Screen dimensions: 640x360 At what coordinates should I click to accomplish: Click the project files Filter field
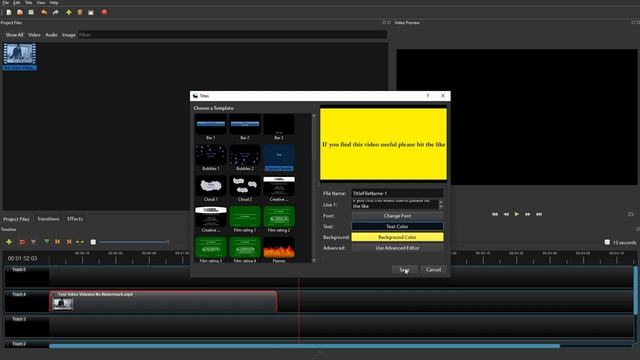coord(232,35)
